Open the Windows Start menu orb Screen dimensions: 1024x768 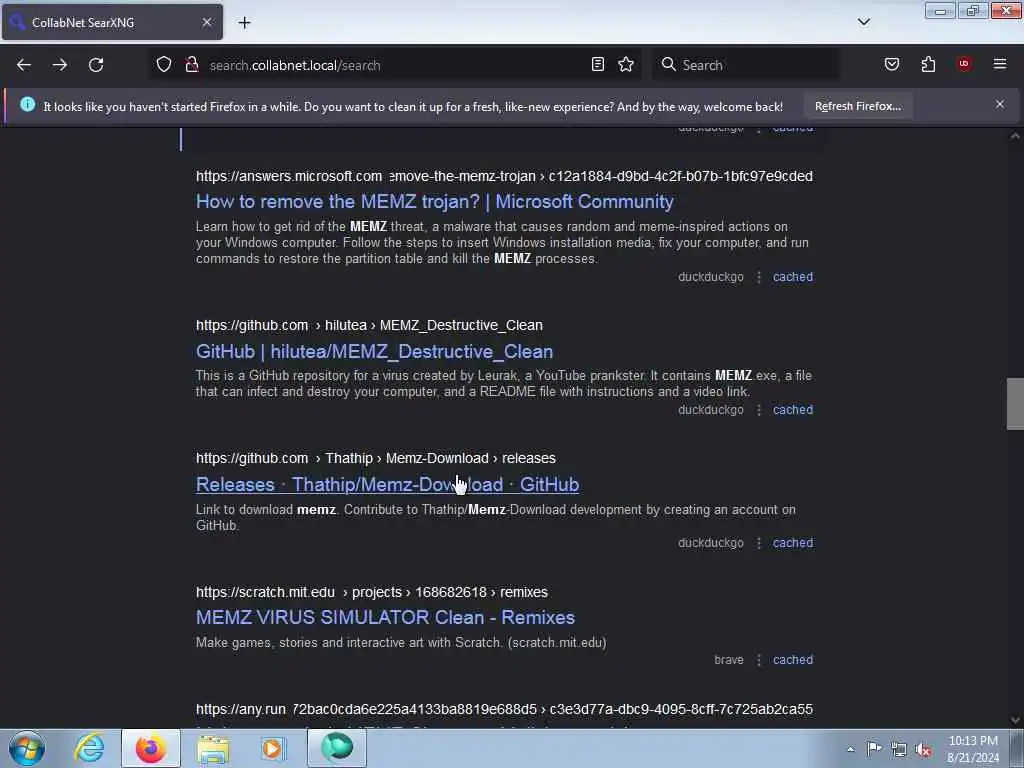coord(27,748)
